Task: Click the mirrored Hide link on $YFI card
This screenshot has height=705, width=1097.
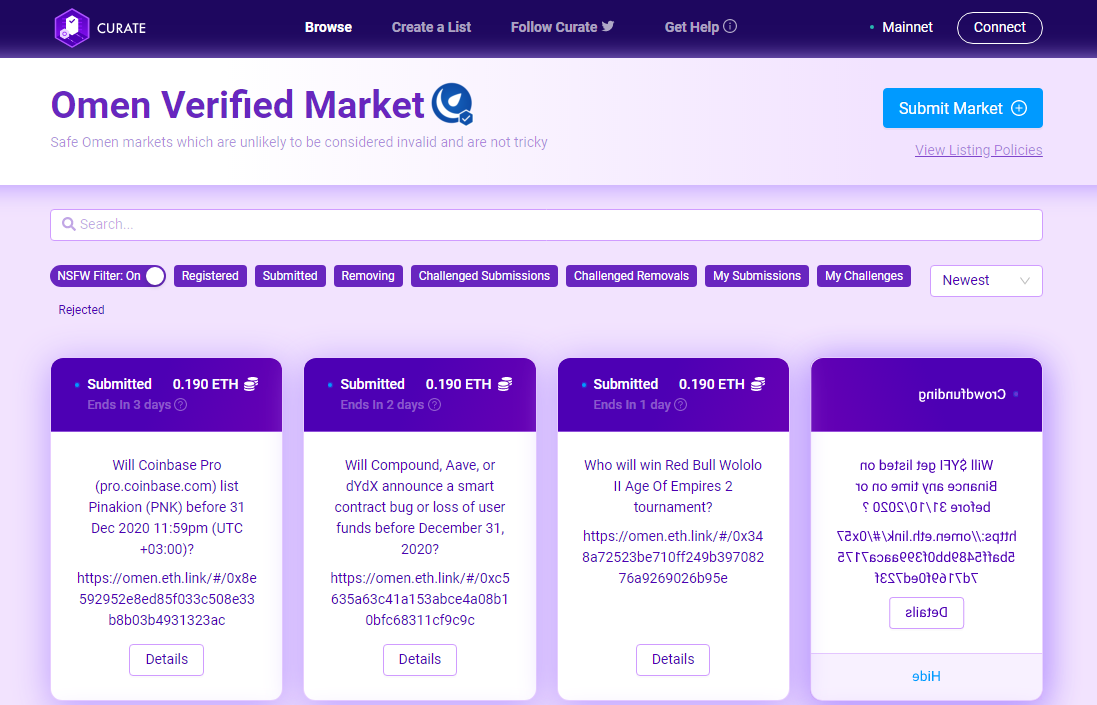Action: pyautogui.click(x=926, y=676)
